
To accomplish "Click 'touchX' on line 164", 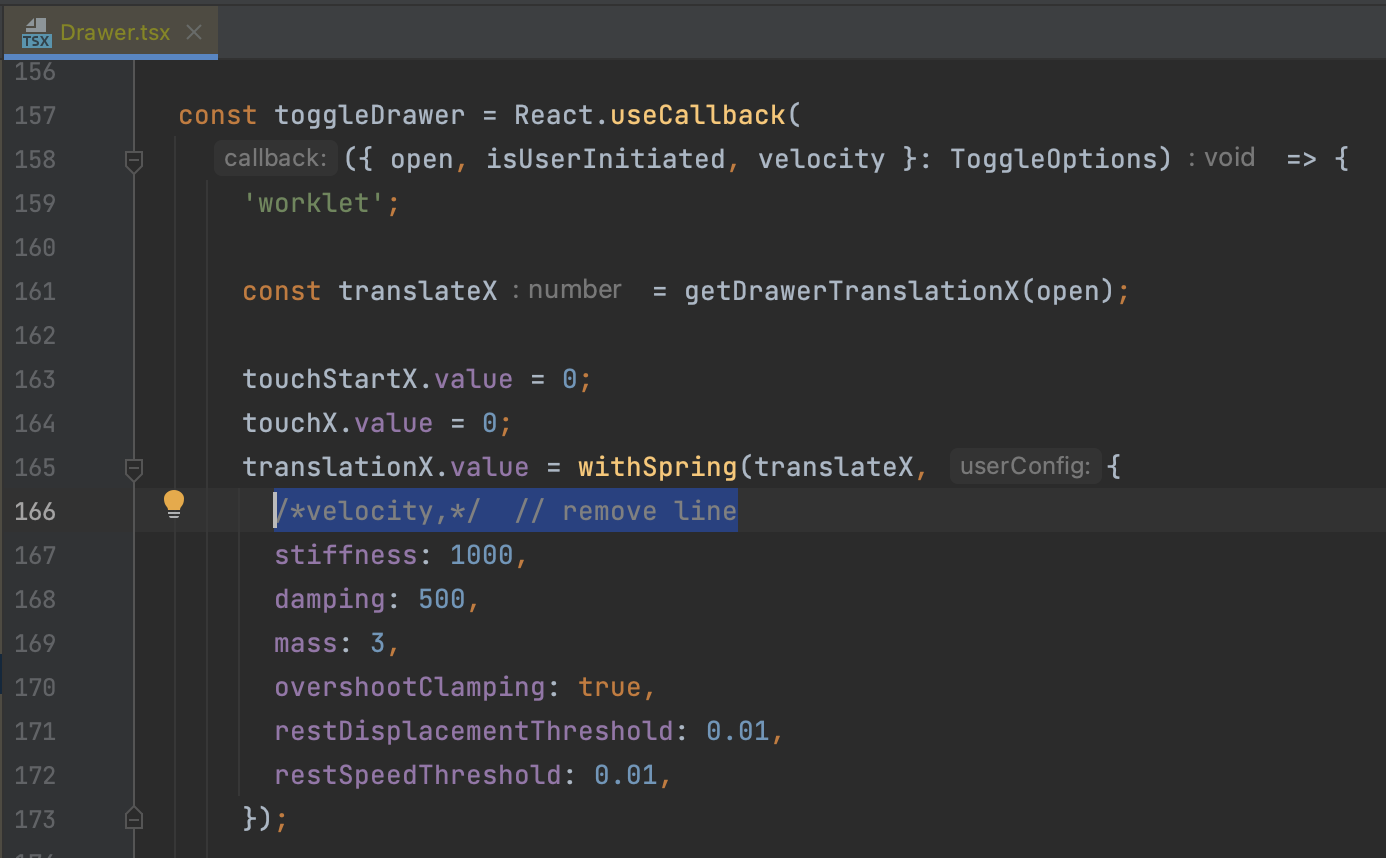I will click(x=290, y=423).
